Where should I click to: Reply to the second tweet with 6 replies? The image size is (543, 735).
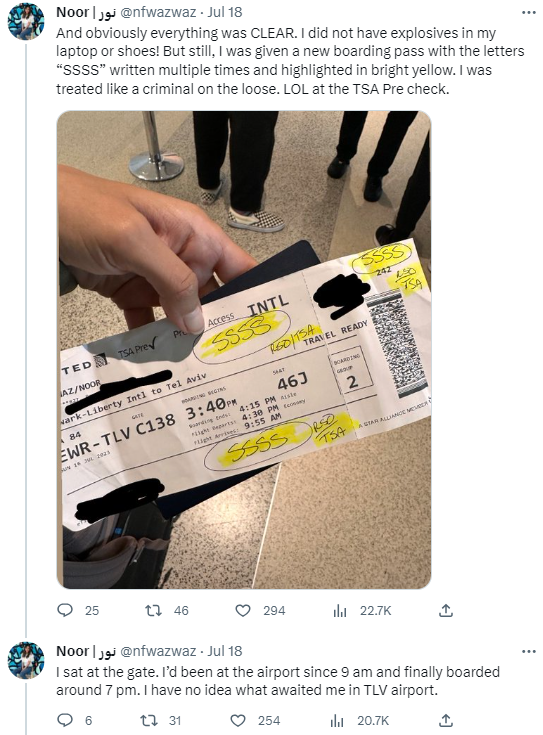pos(65,720)
